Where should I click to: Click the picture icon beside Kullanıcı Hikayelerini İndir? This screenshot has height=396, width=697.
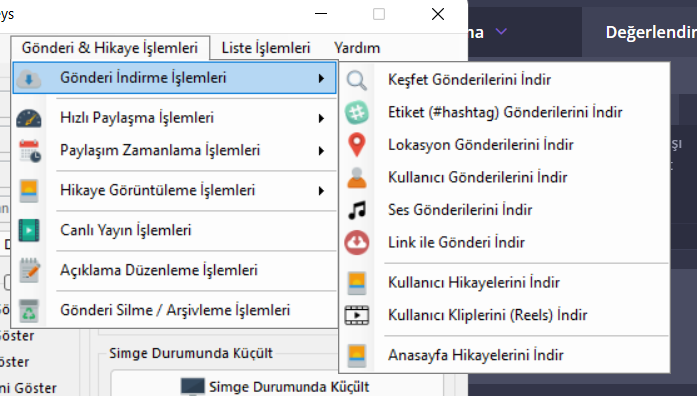point(357,283)
